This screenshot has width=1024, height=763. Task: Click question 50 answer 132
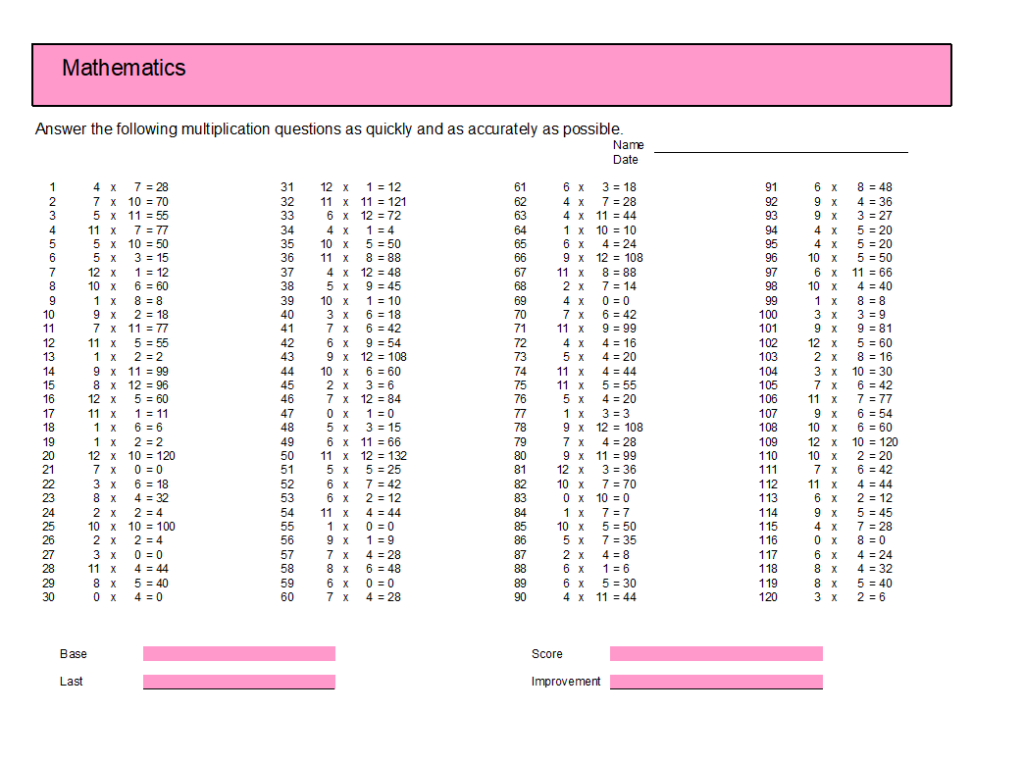[x=394, y=456]
